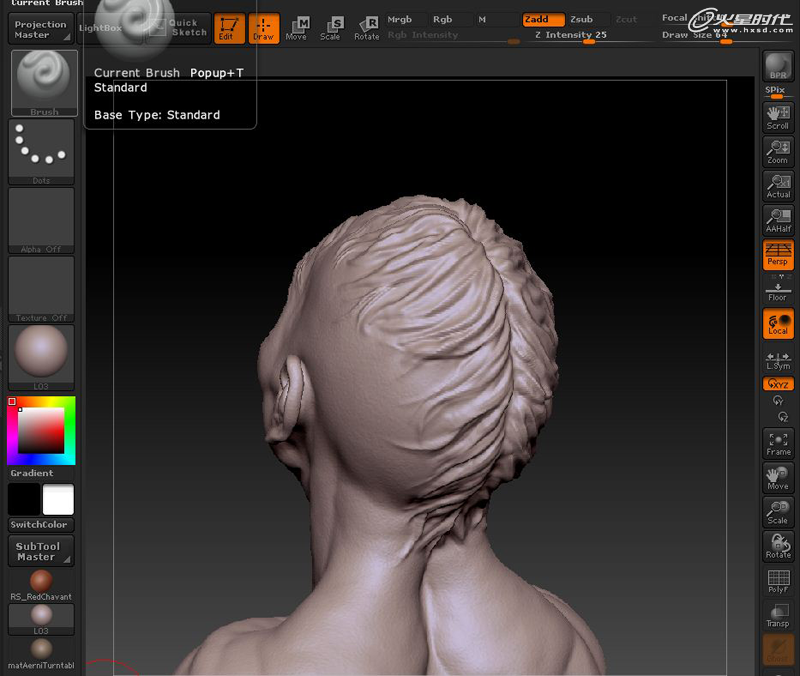800x676 pixels.
Task: Toggle L.Sym local symmetry
Action: click(778, 360)
